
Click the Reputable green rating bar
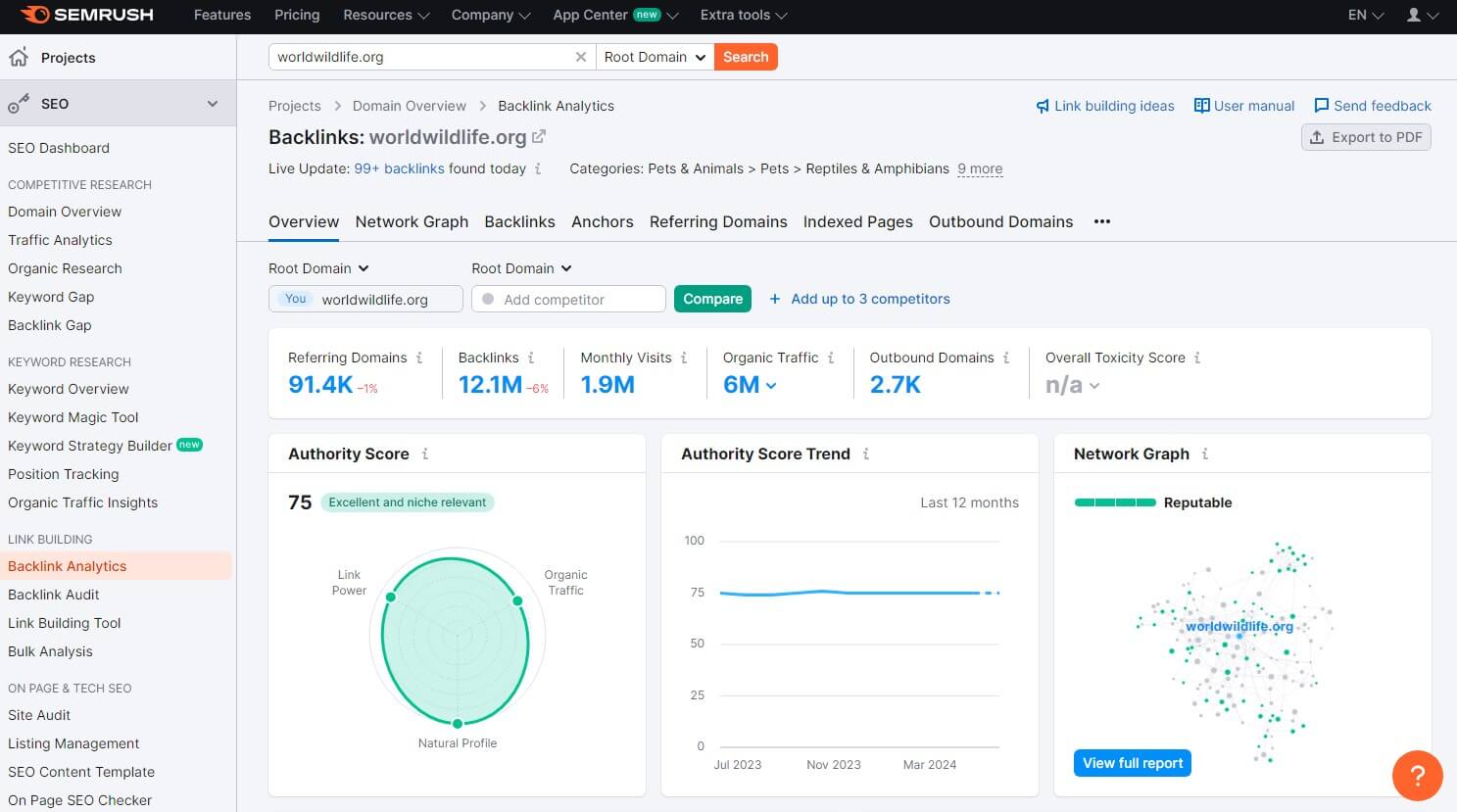(x=1115, y=502)
